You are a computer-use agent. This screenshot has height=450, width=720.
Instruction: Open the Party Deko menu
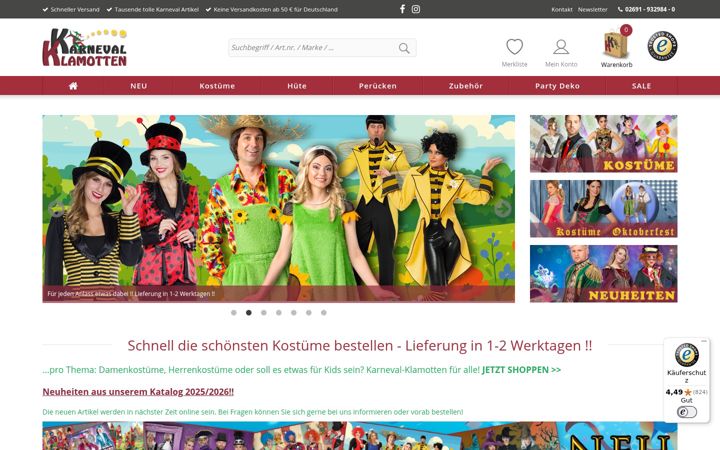(x=557, y=86)
